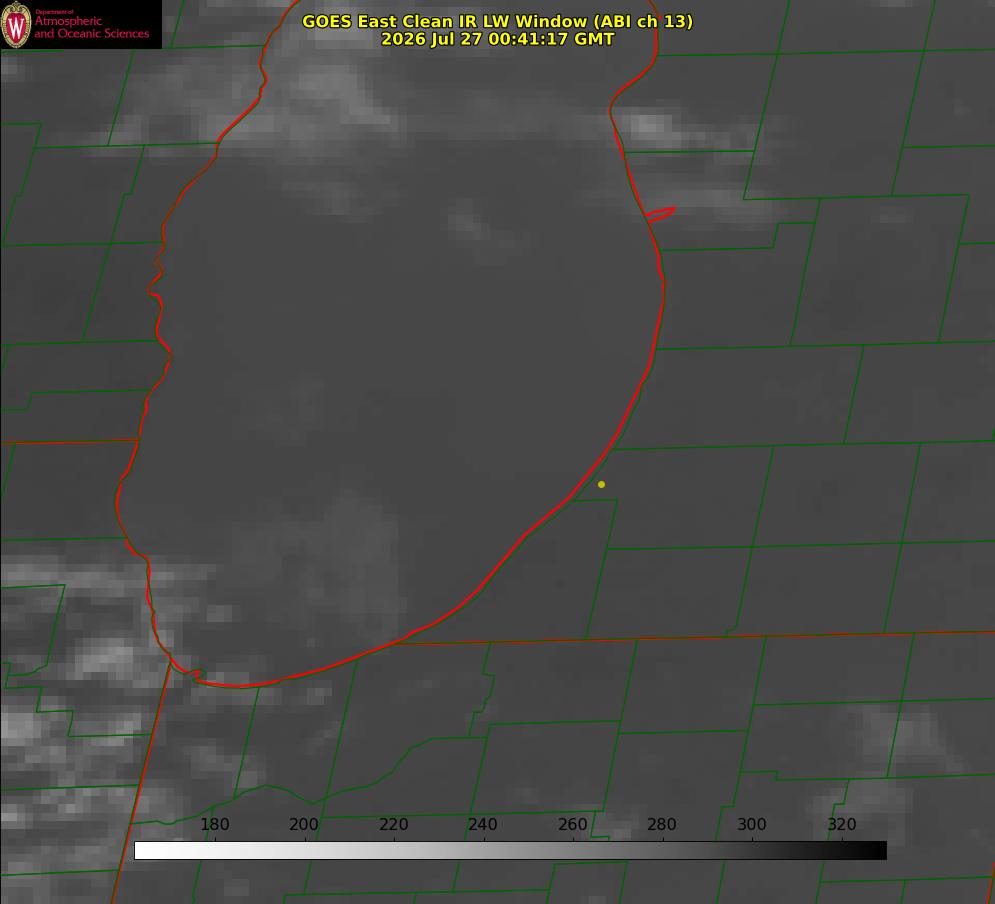Select the small red looped inlet on east shoreline
The width and height of the screenshot is (995, 904).
click(x=660, y=214)
